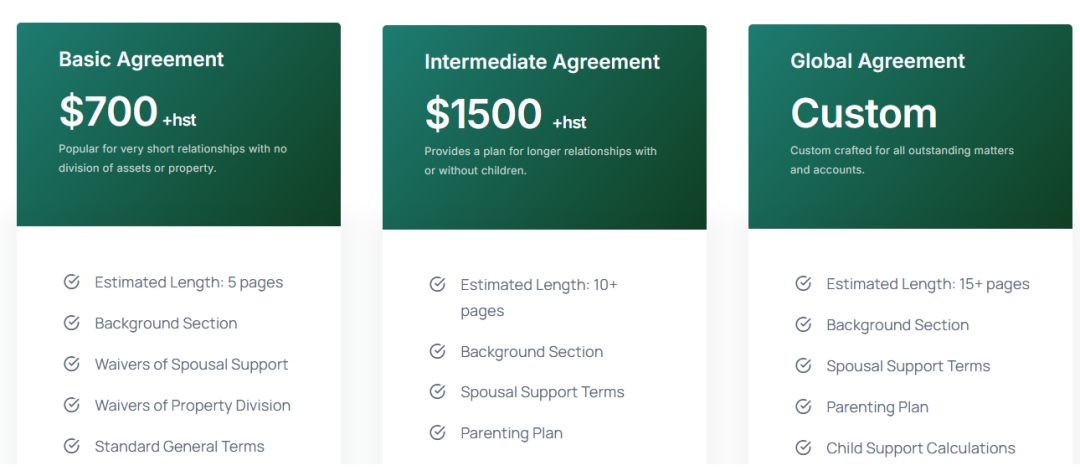Click checkmark icon next to Standard General Terms
Screen dimensions: 1080x476
coord(72,446)
